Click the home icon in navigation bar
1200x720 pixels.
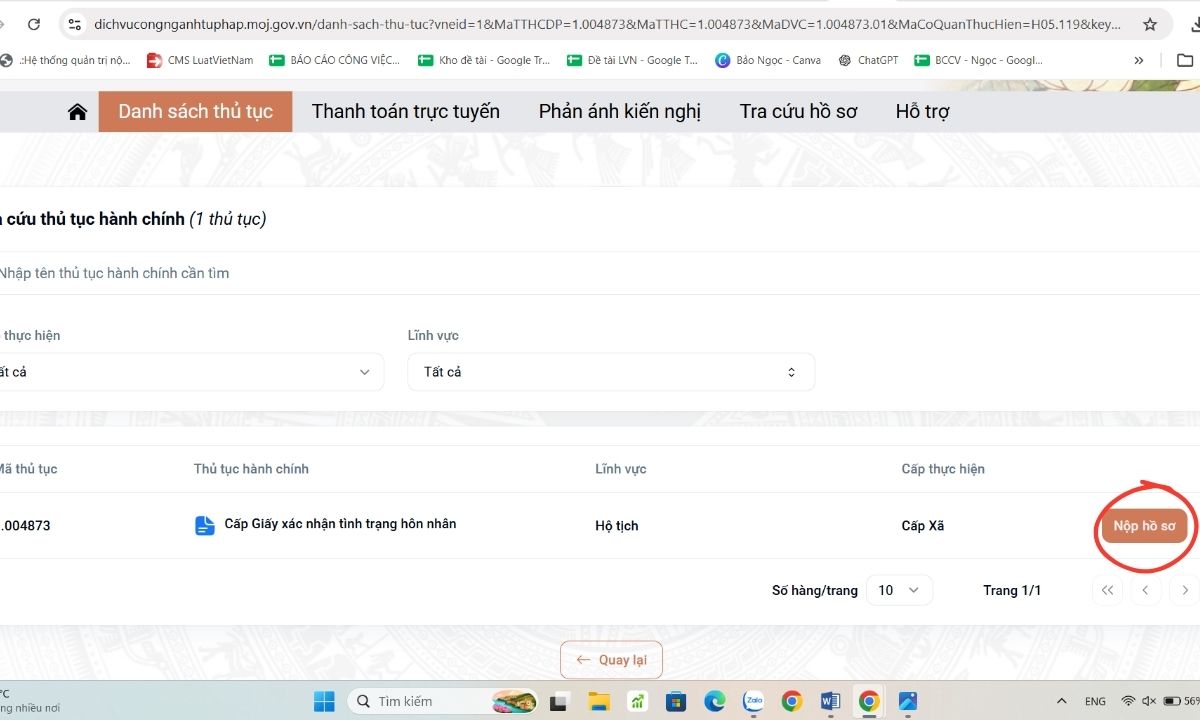(x=77, y=112)
